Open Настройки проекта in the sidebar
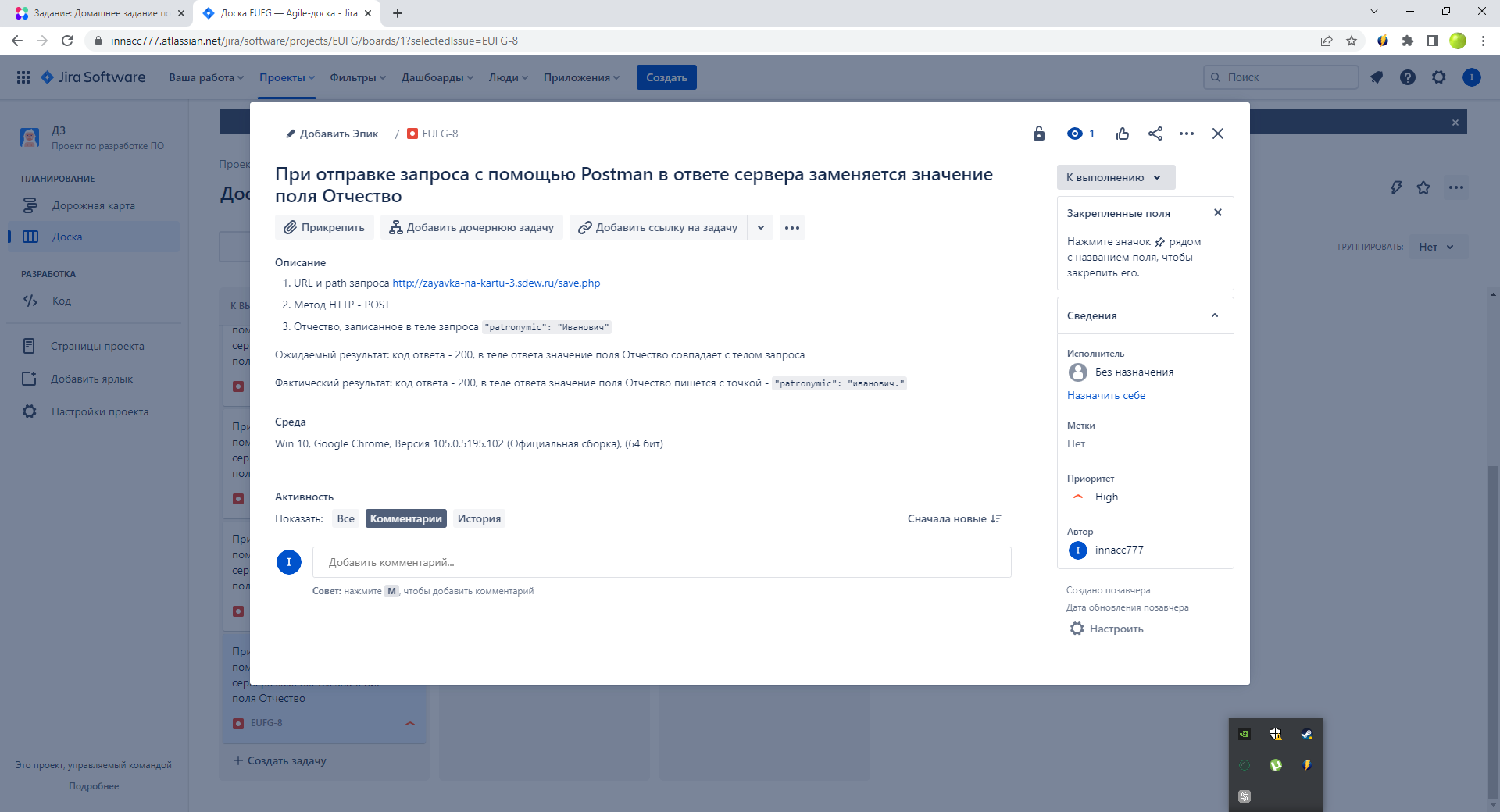 [94, 411]
